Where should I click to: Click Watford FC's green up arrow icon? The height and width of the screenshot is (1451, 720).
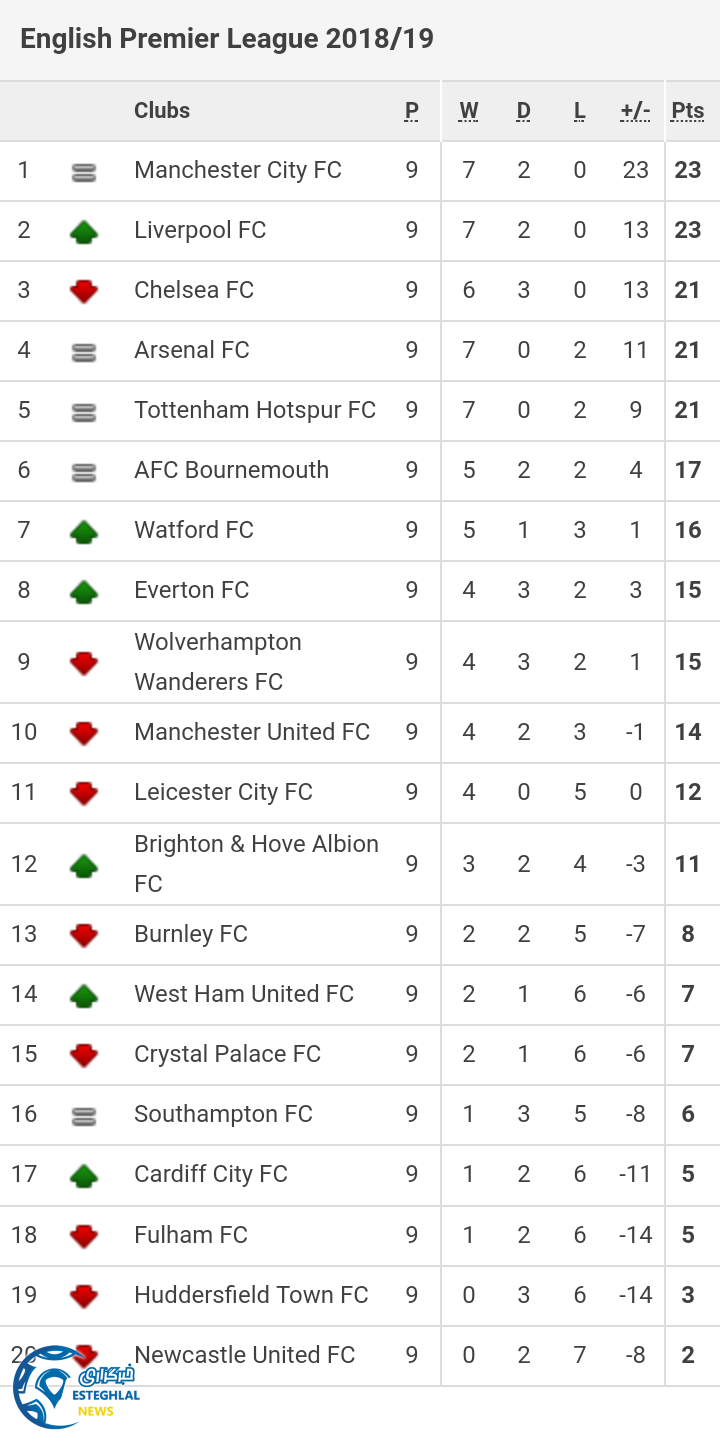84,532
